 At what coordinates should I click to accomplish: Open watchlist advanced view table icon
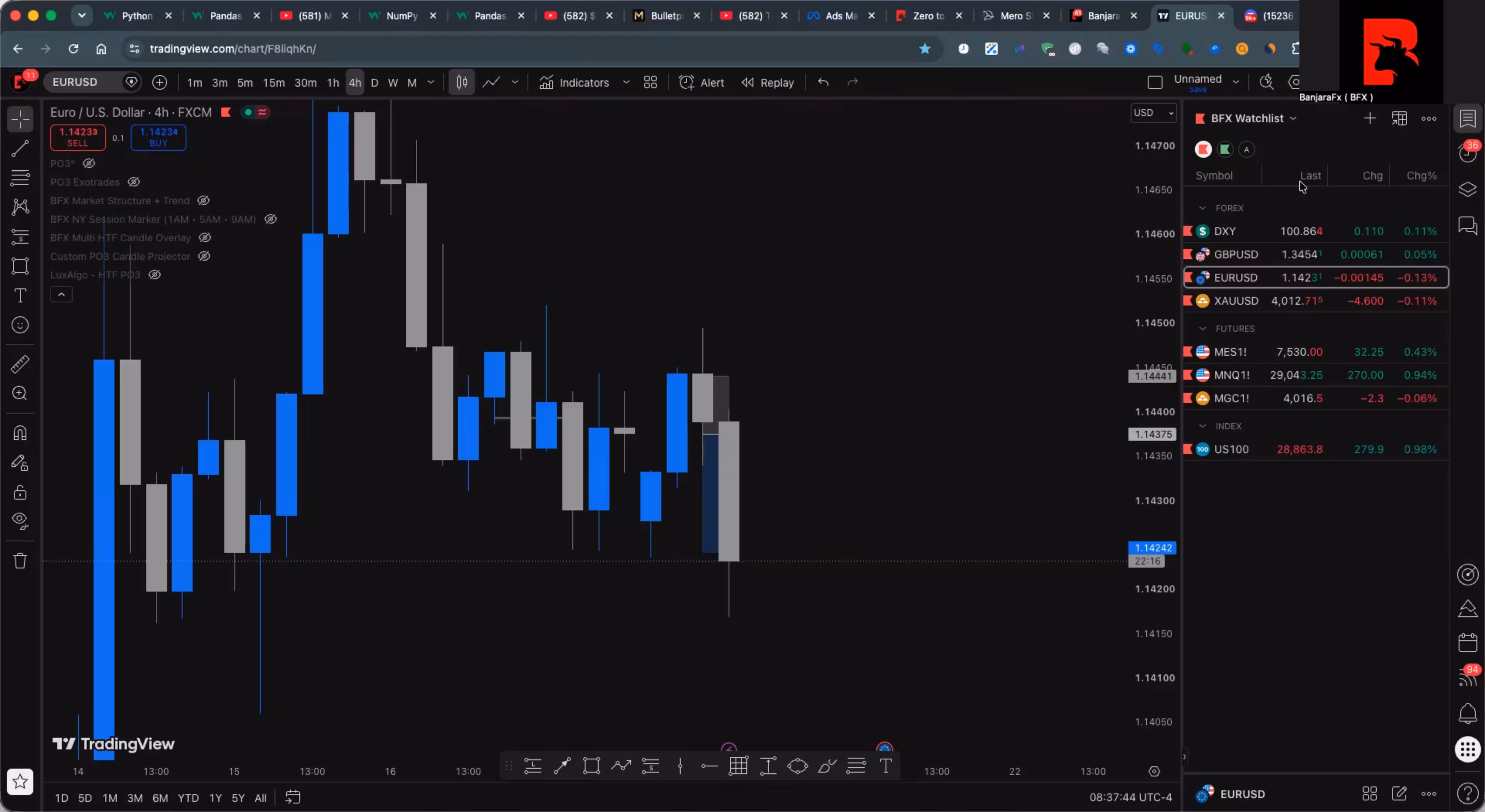pos(1399,118)
